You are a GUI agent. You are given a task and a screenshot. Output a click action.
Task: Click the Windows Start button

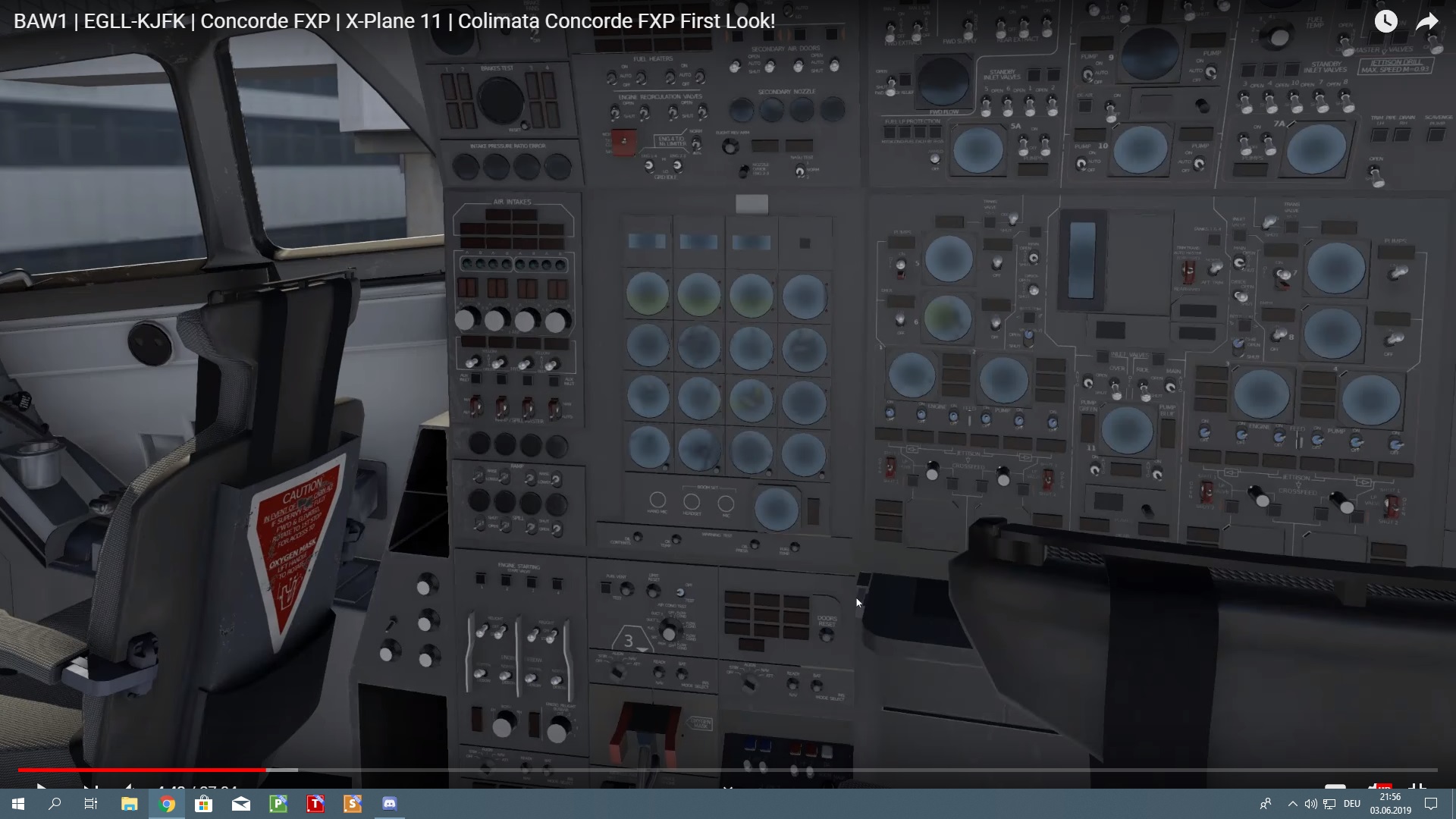[18, 804]
